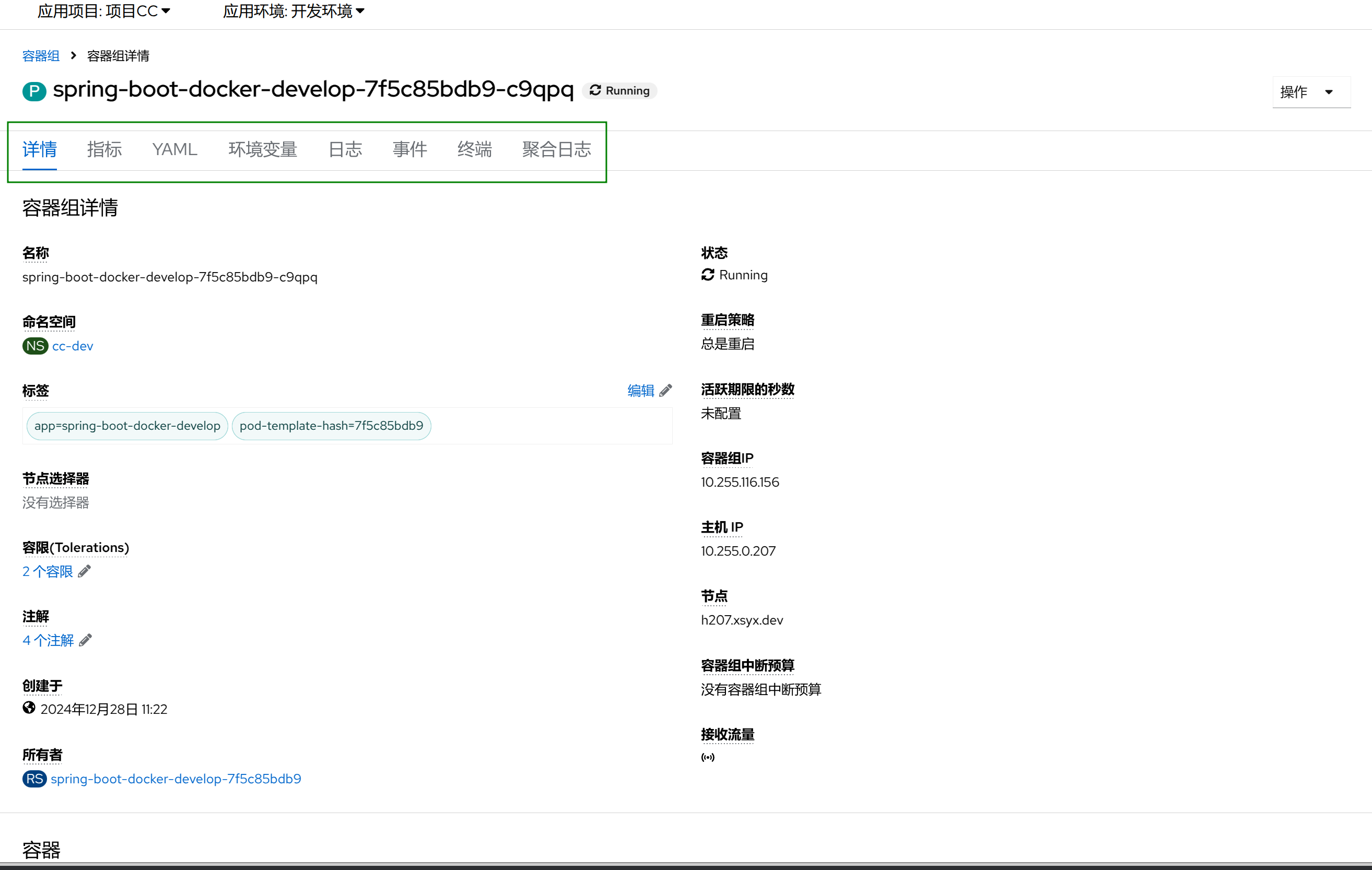Open the 应用项目 project dropdown
This screenshot has height=870, width=1372.
coord(104,11)
